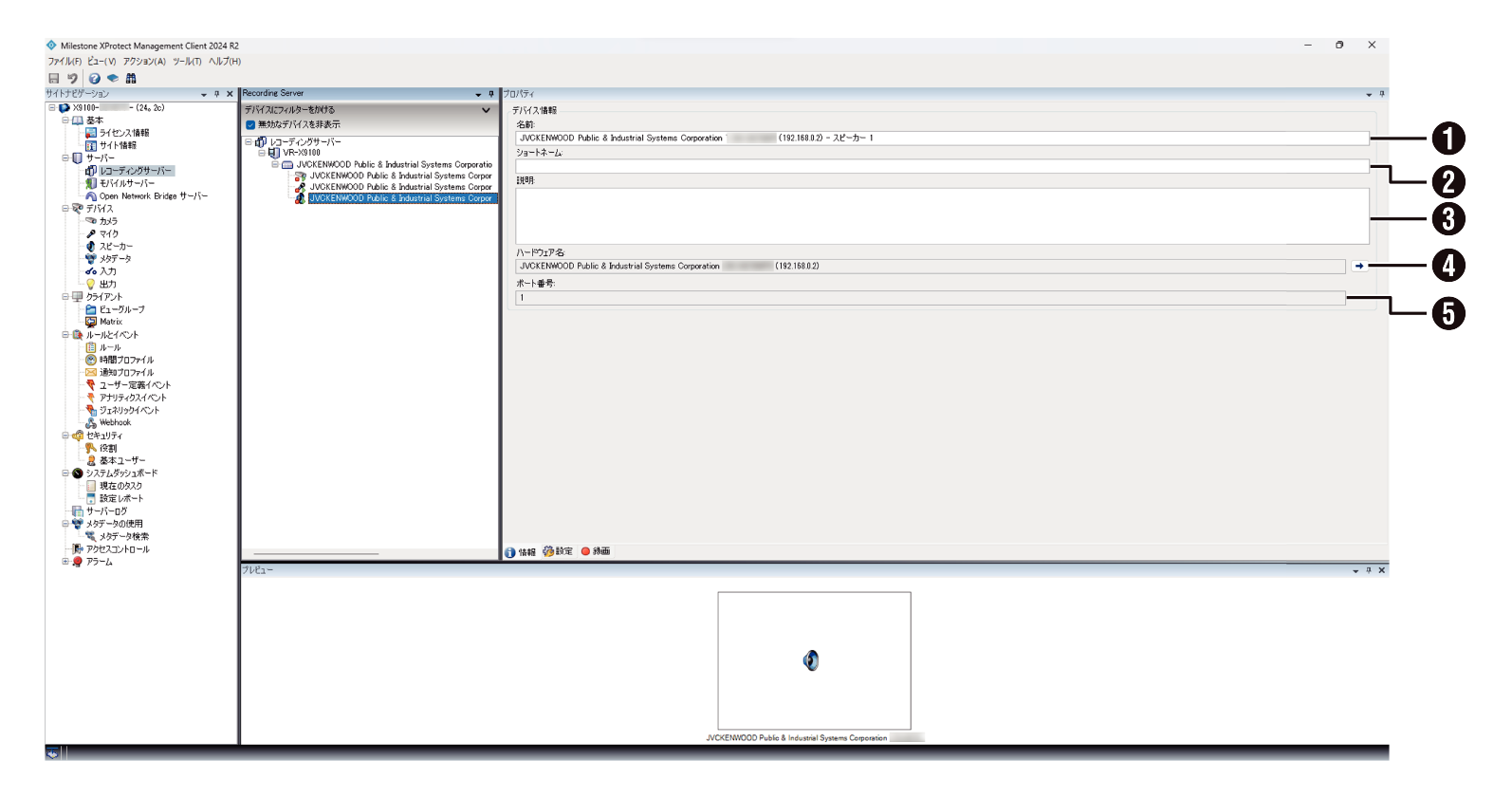The width and height of the screenshot is (1512, 798).
Task: Switch to the 録画 tab
Action: coord(596,551)
